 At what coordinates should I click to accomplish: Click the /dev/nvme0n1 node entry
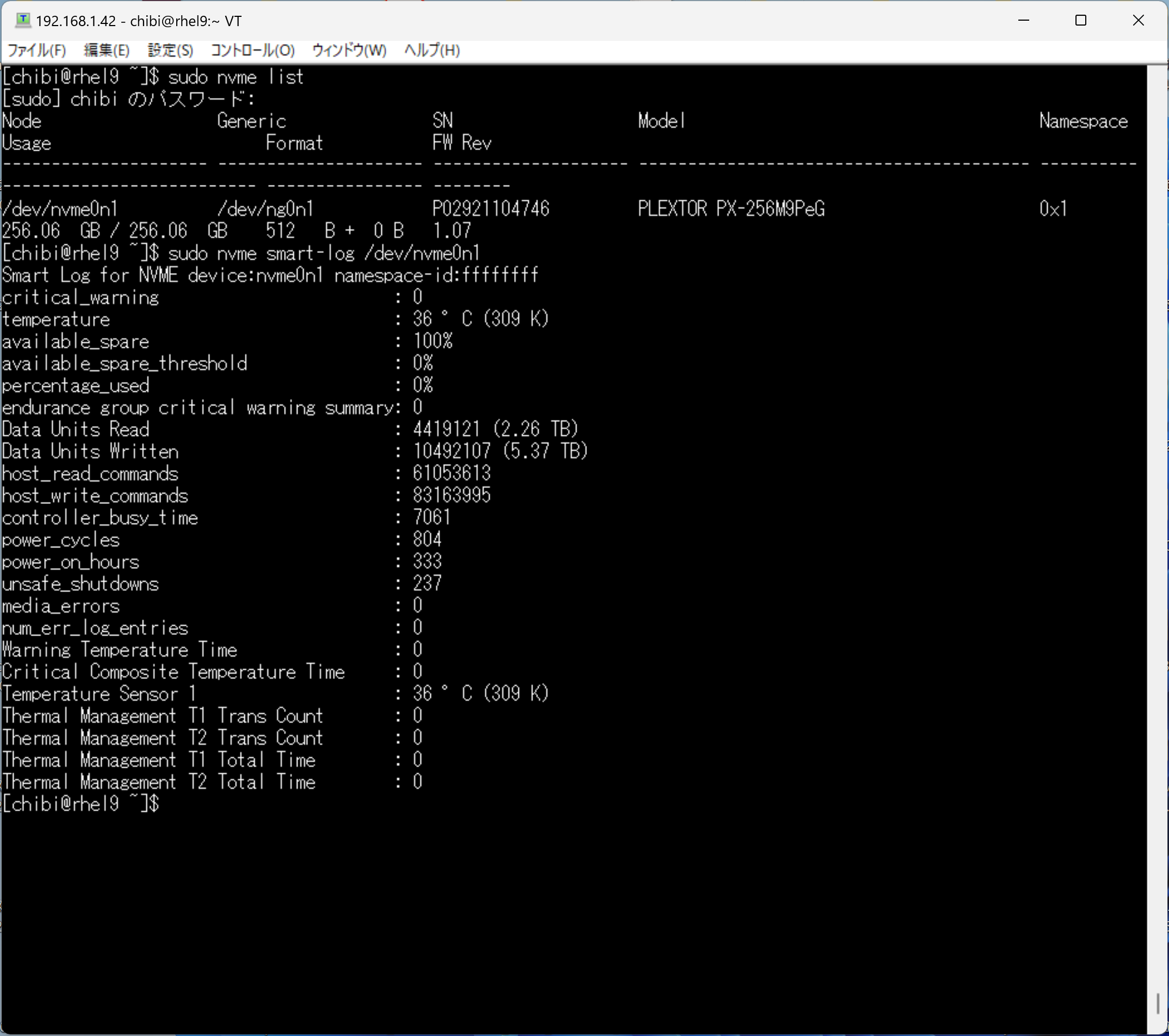(x=60, y=209)
